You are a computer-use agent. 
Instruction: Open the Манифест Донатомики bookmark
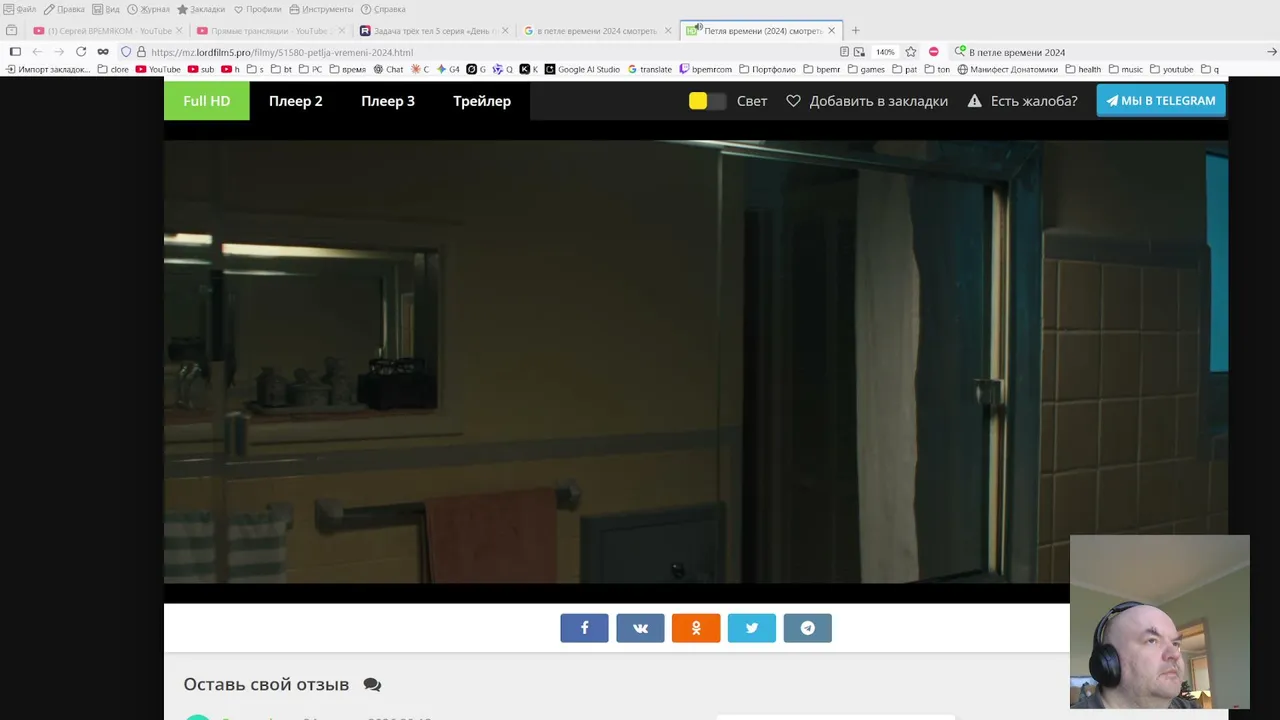pos(1008,70)
